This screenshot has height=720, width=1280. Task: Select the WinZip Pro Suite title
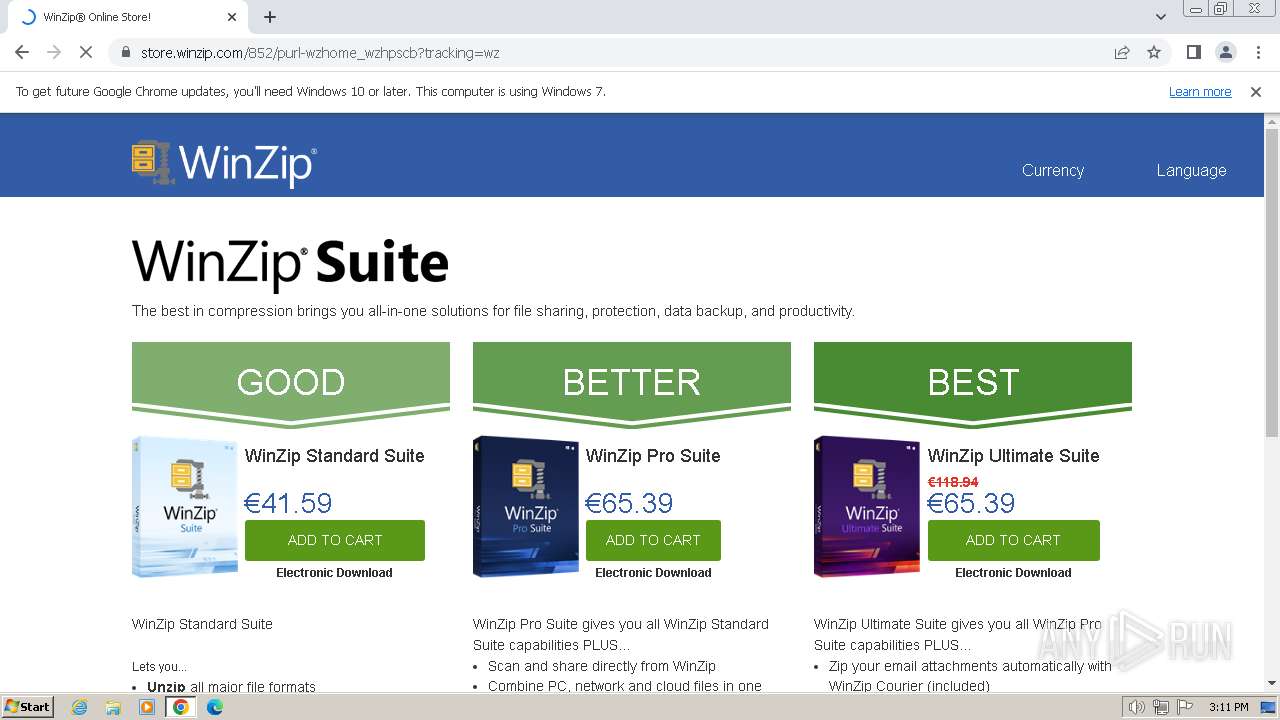pyautogui.click(x=653, y=456)
